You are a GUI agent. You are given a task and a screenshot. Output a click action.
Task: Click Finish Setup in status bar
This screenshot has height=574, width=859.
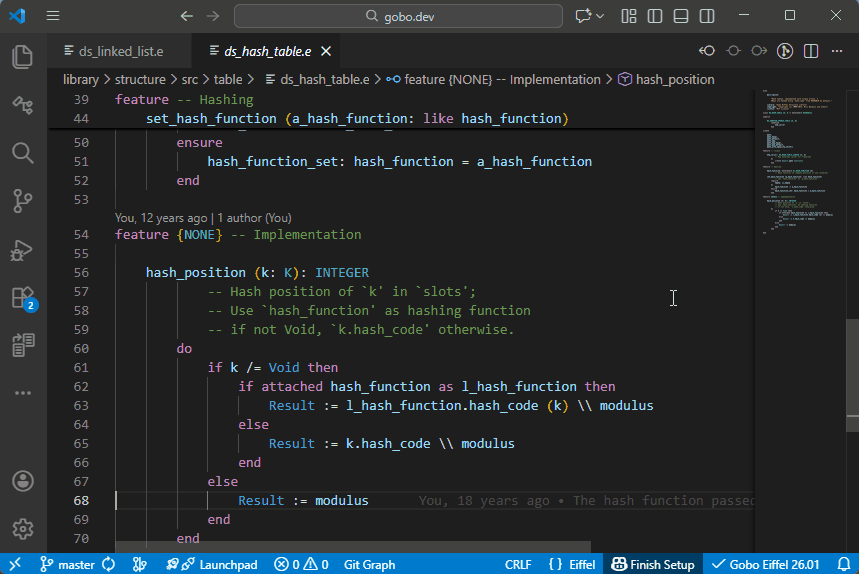(x=652, y=564)
